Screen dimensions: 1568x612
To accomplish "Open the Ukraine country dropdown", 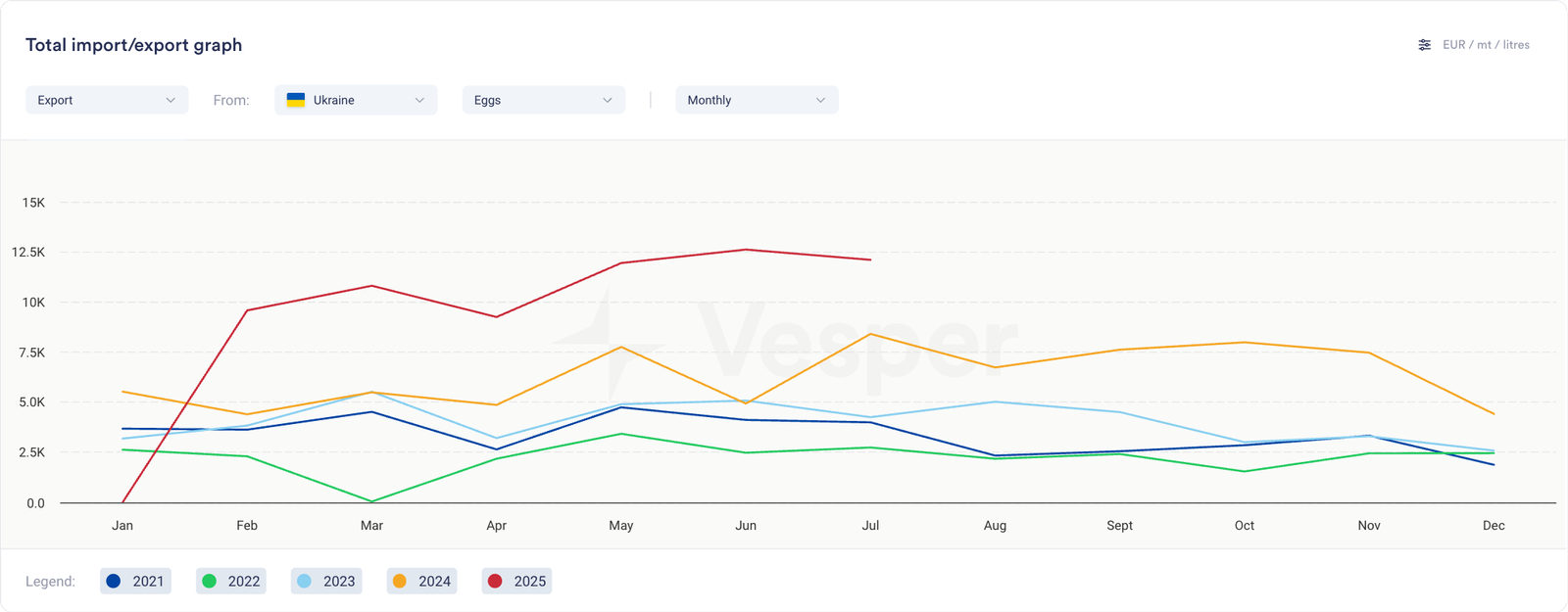I will [x=356, y=100].
